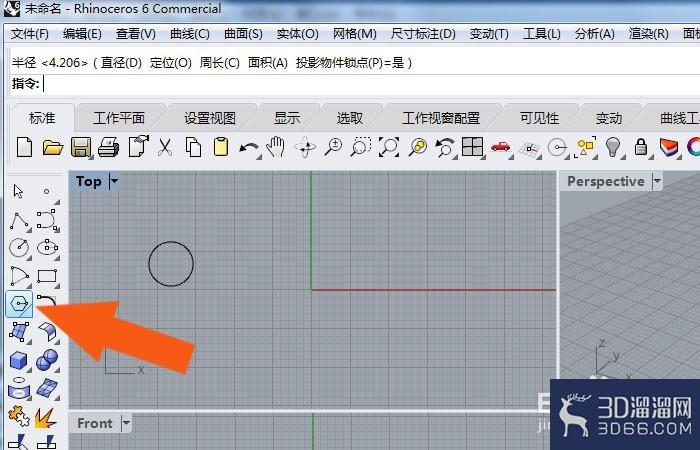This screenshot has height=450, width=700.
Task: Click the padlock lock icon
Action: [x=641, y=146]
